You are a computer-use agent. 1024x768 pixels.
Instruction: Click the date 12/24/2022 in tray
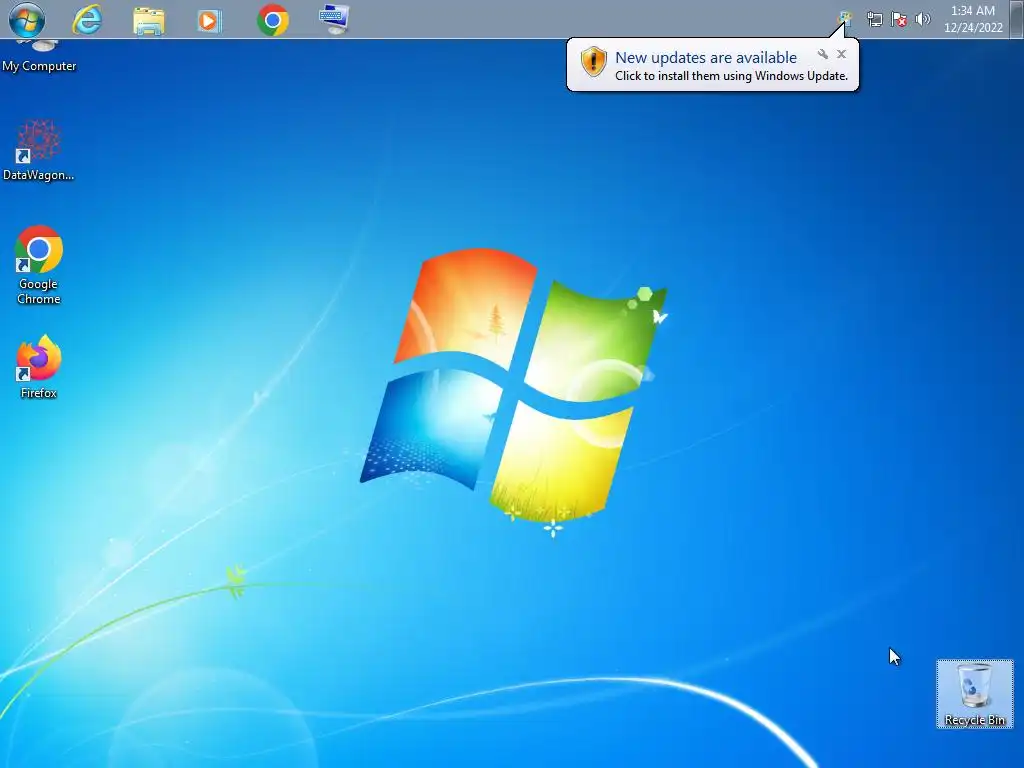[x=973, y=27]
